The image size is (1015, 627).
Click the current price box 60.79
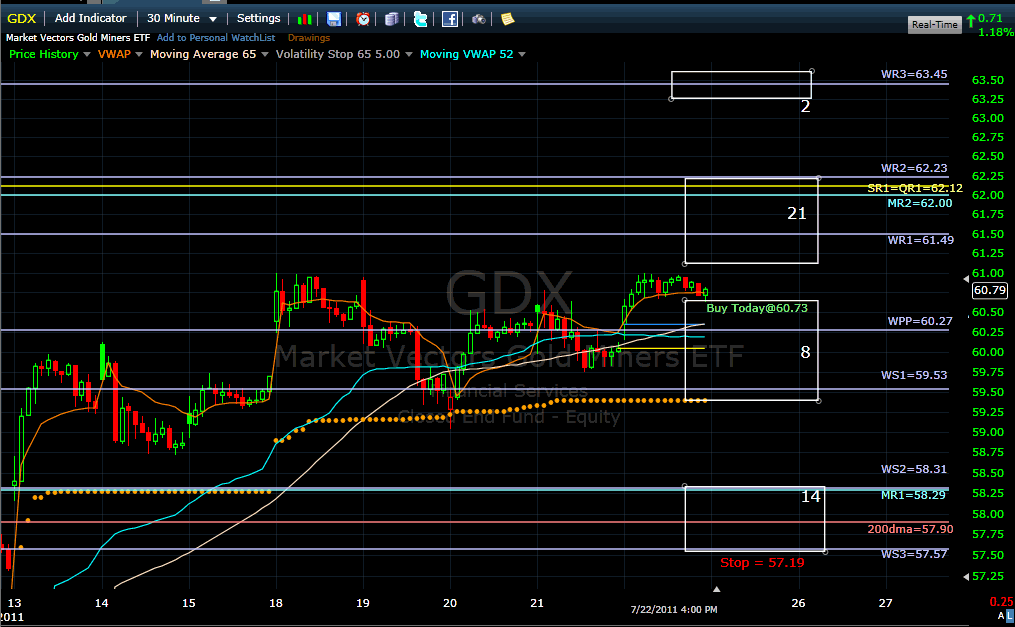click(x=990, y=290)
